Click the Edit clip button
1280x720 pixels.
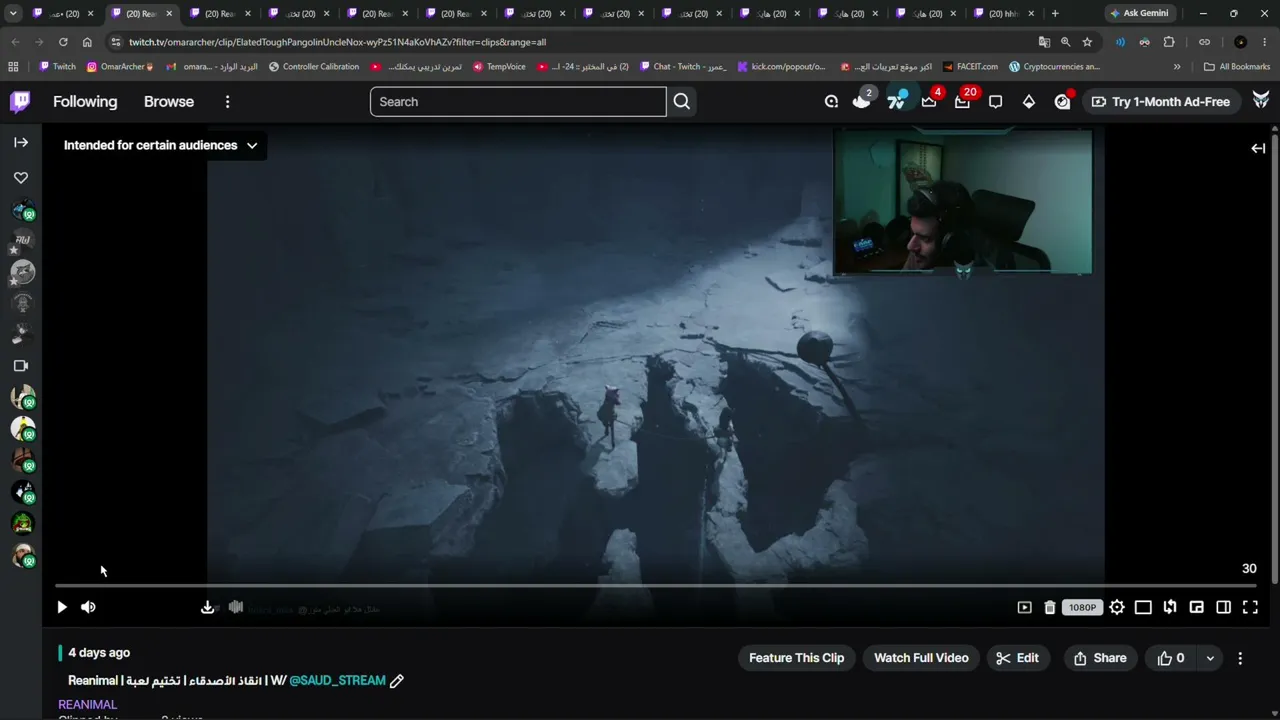[x=1018, y=658]
